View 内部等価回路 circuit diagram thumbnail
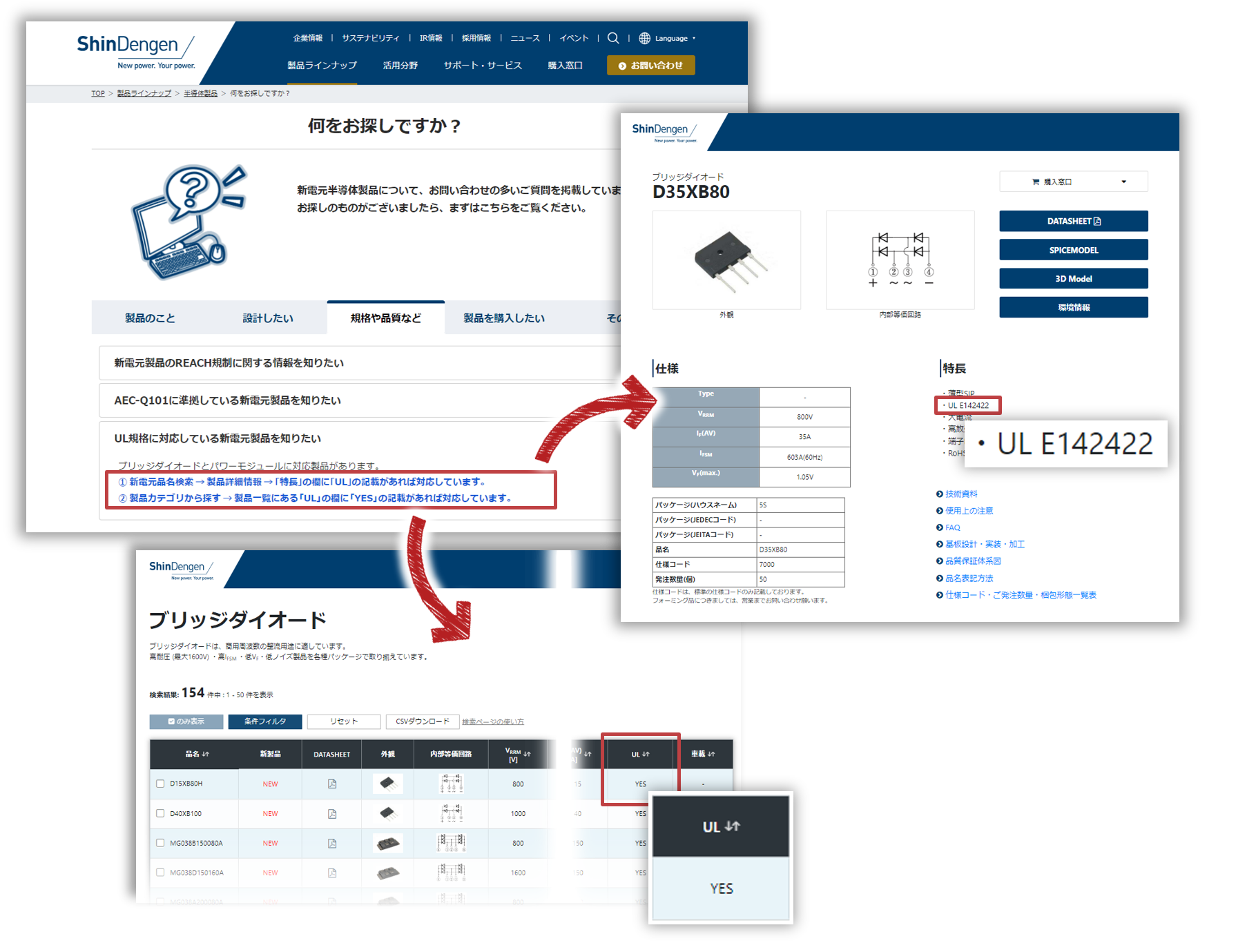This screenshot has width=1256, height=952. (900, 260)
